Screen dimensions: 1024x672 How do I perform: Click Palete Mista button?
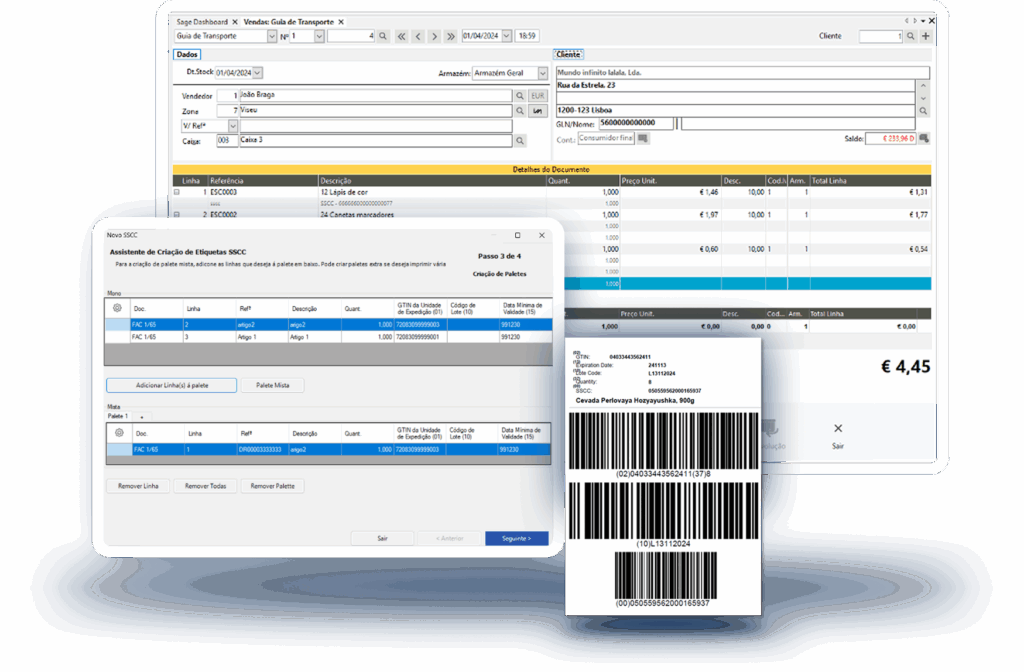pos(272,385)
